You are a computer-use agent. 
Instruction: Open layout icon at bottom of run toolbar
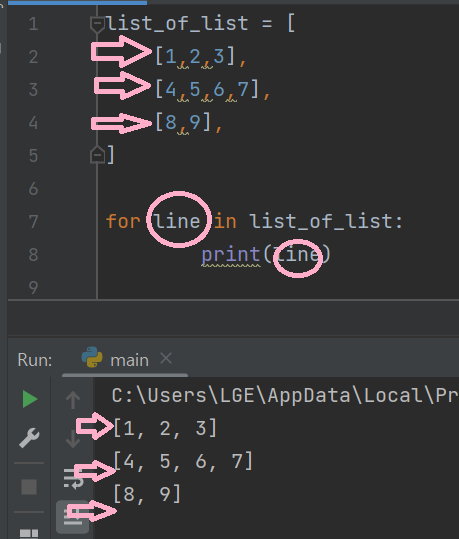(x=29, y=534)
